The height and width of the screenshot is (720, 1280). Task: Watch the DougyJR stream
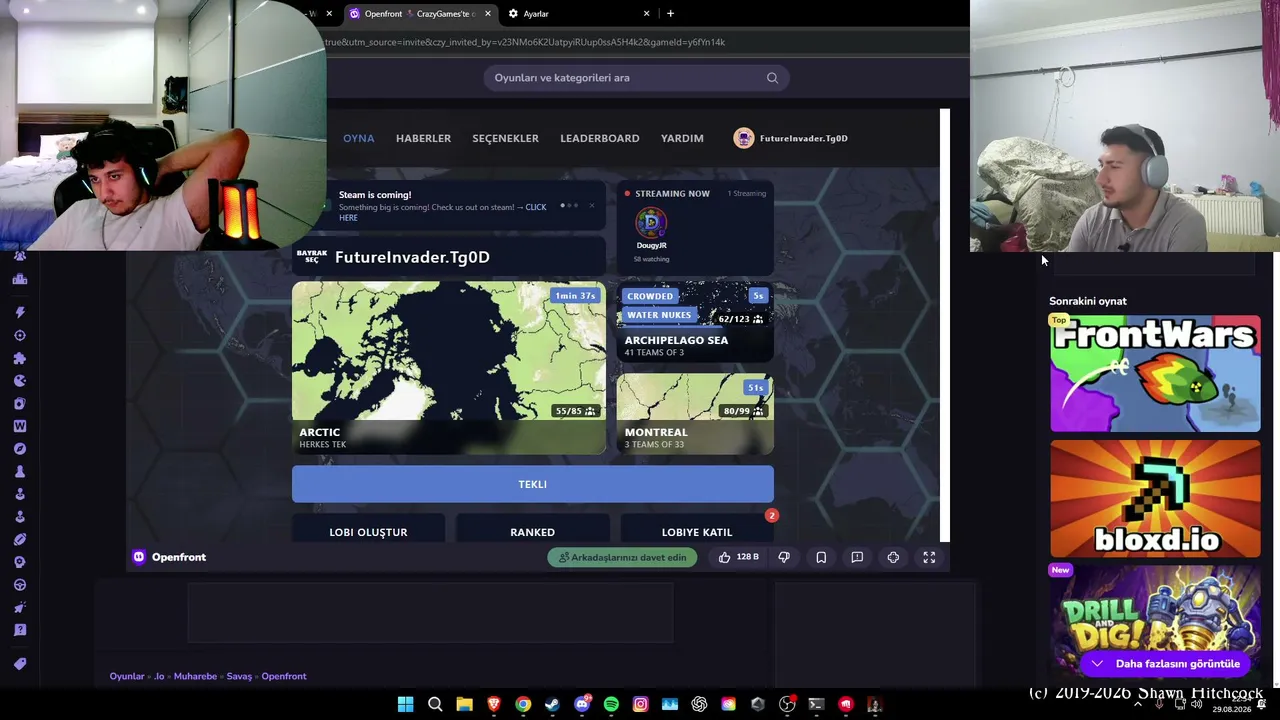[651, 229]
